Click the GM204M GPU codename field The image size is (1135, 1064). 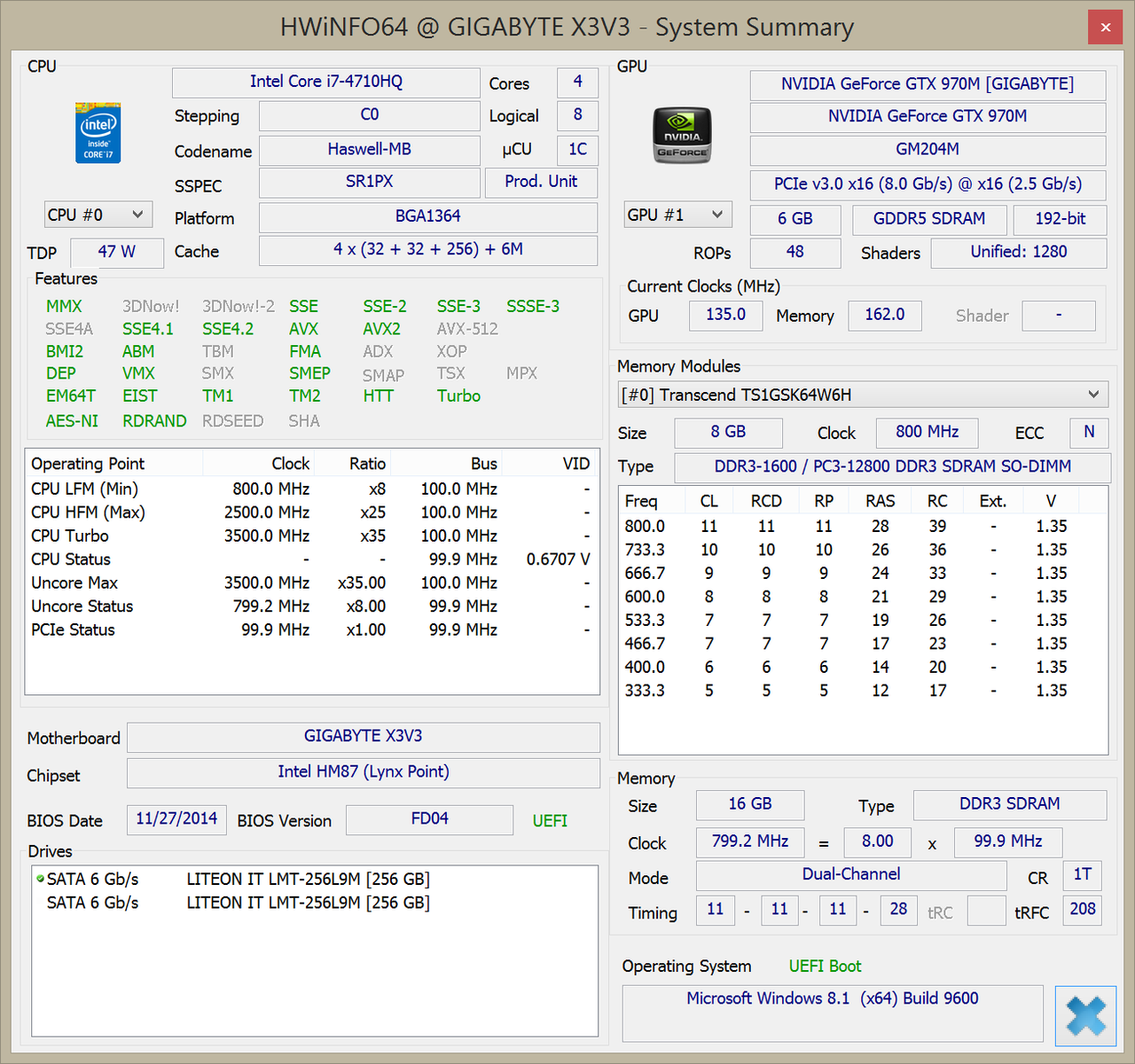click(x=928, y=149)
